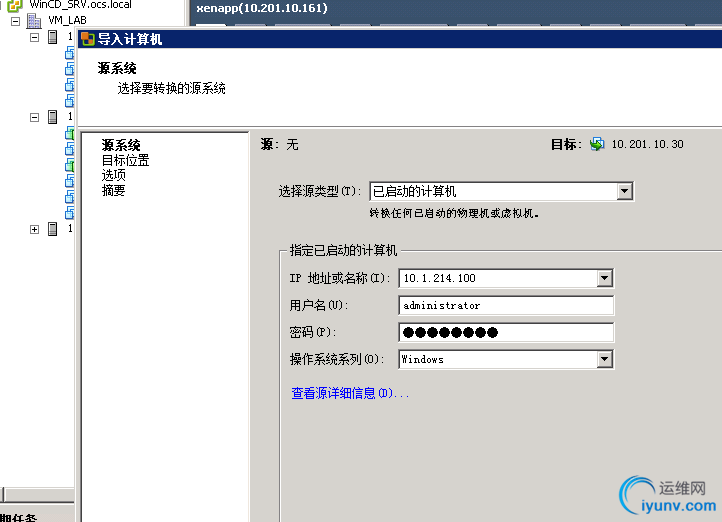Click the WinCD_SRV.ocs.local vCenter icon

[x=15, y=5]
